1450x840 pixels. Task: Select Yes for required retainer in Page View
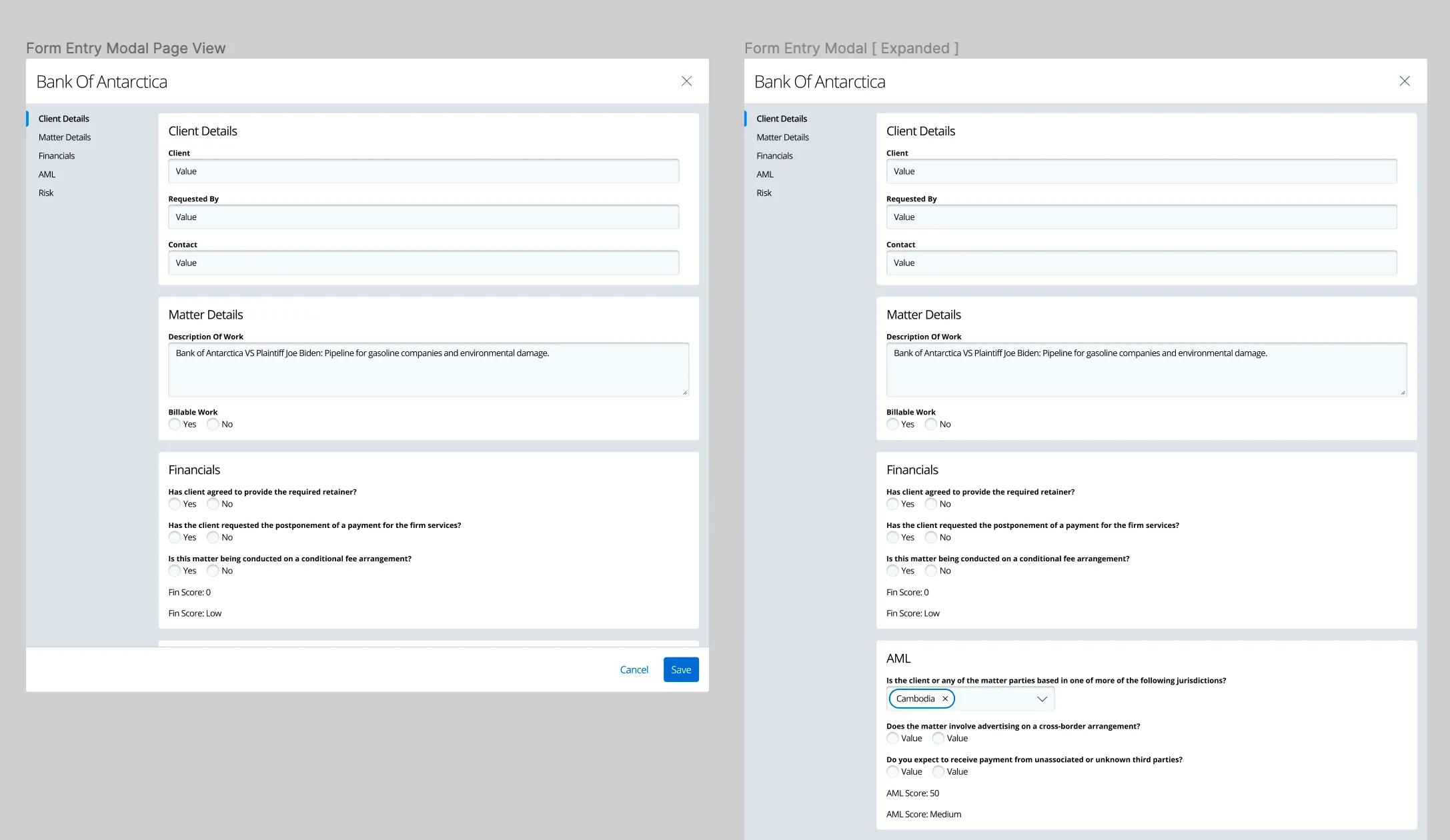[x=175, y=504]
